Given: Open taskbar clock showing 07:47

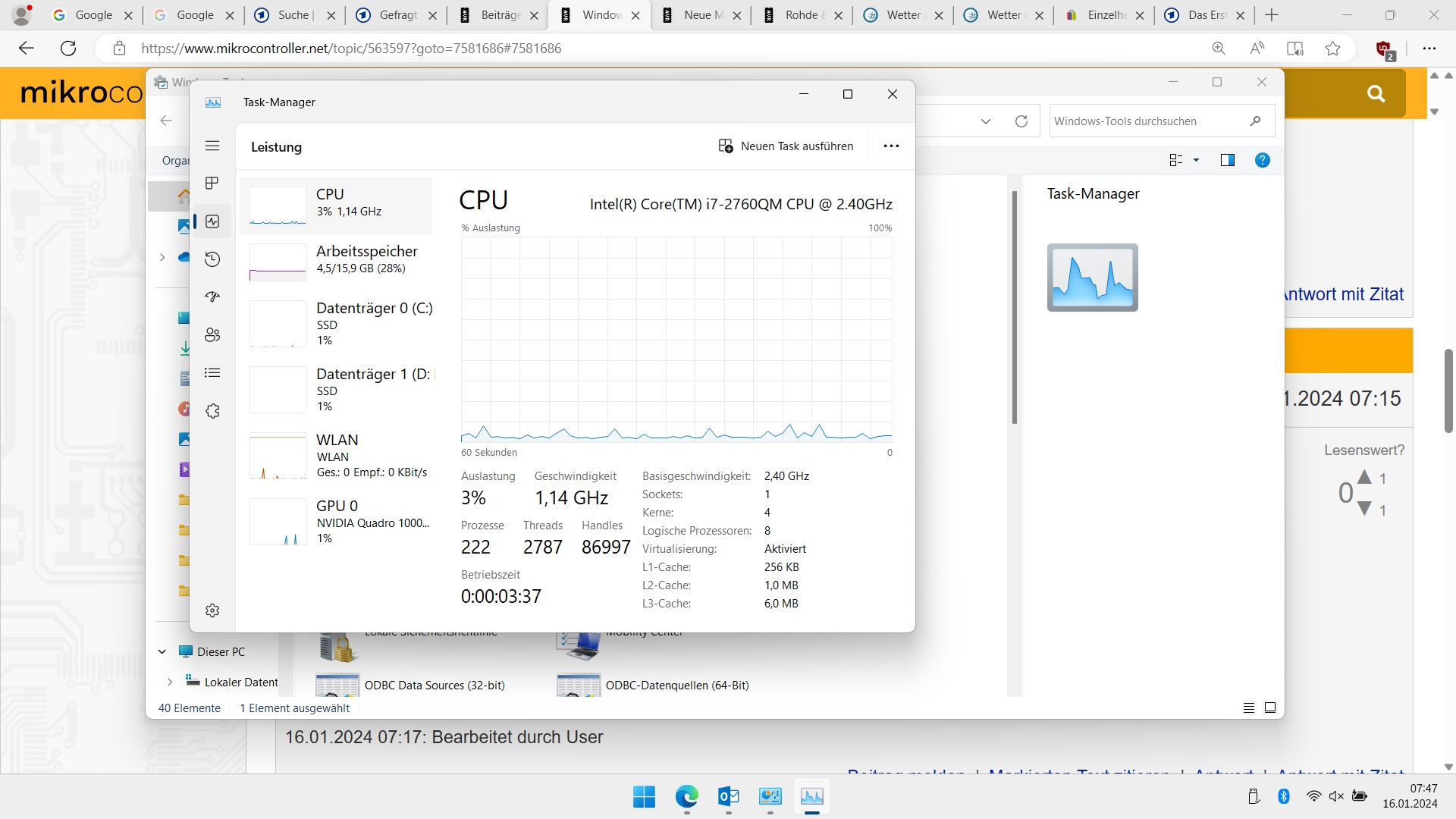Looking at the screenshot, I should tap(1410, 796).
